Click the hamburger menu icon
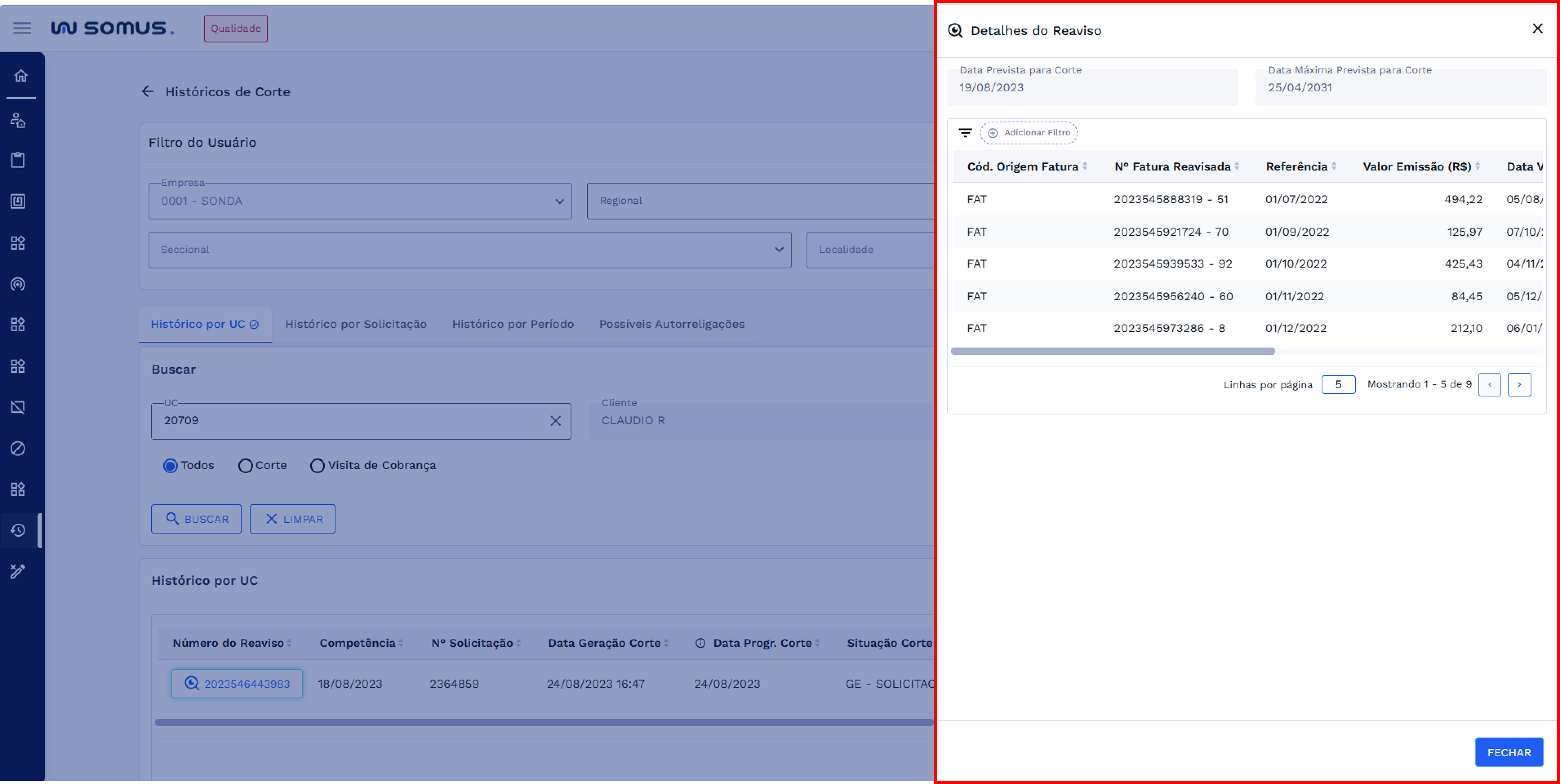This screenshot has height=784, width=1560. tap(22, 28)
